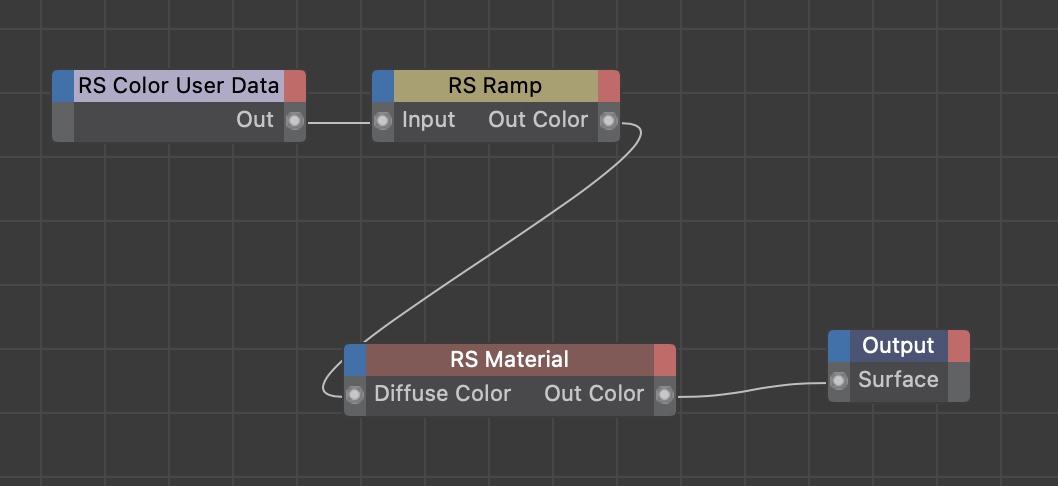Screen dimensions: 1058x486
Task: Open the red outputs corner of RS Material
Action: coord(664,360)
